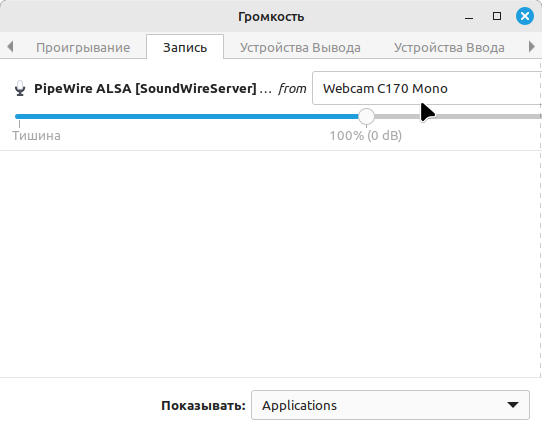Click the PipeWire ALSA [SoundWireServer] stream label
Image resolution: width=542 pixels, height=432 pixels.
153,88
